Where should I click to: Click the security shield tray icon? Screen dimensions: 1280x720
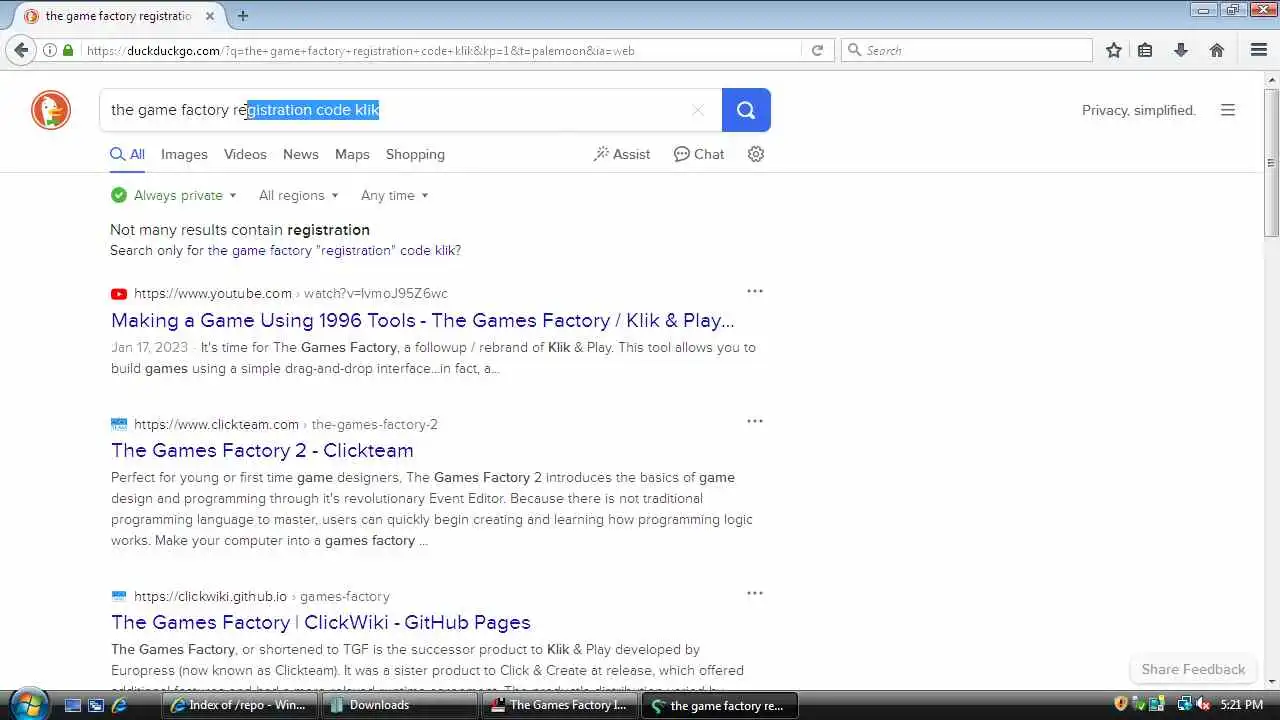point(1121,705)
